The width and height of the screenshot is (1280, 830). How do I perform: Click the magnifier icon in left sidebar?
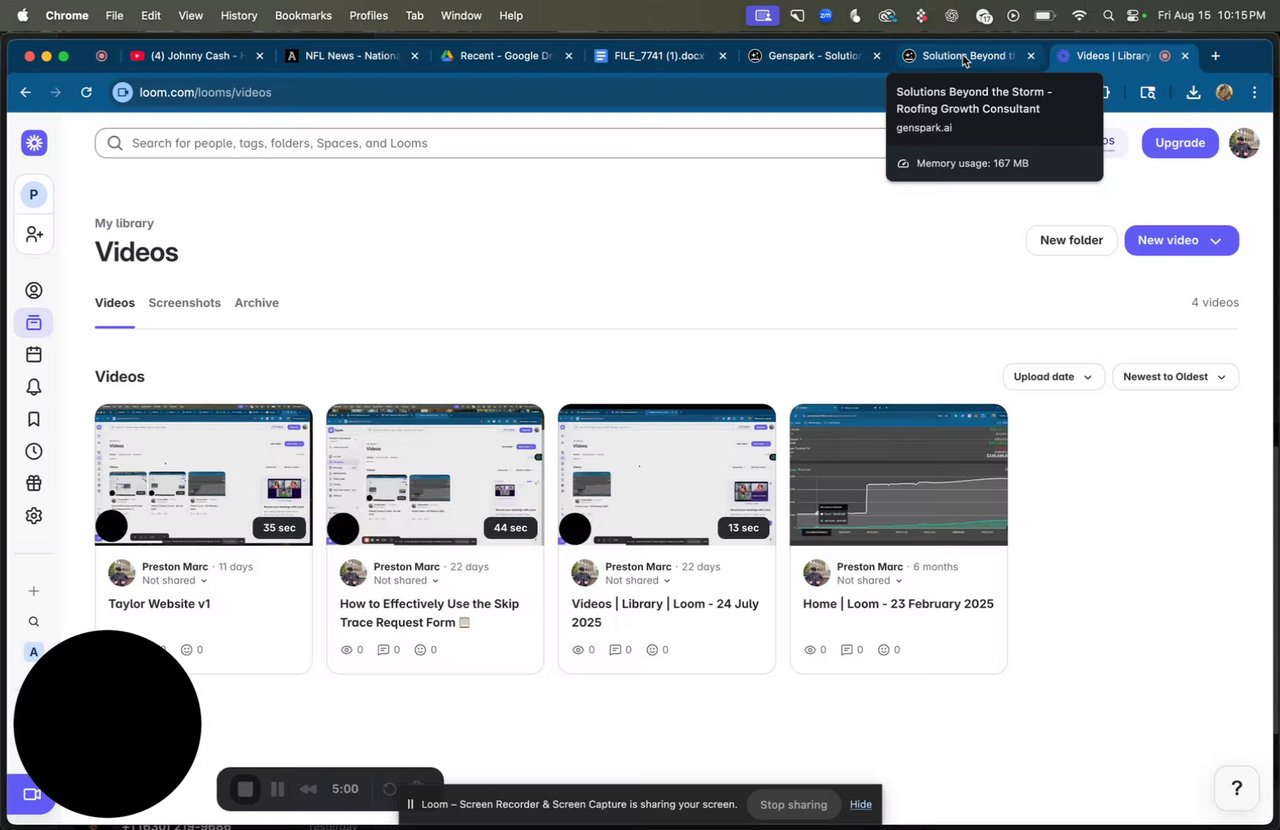point(34,622)
